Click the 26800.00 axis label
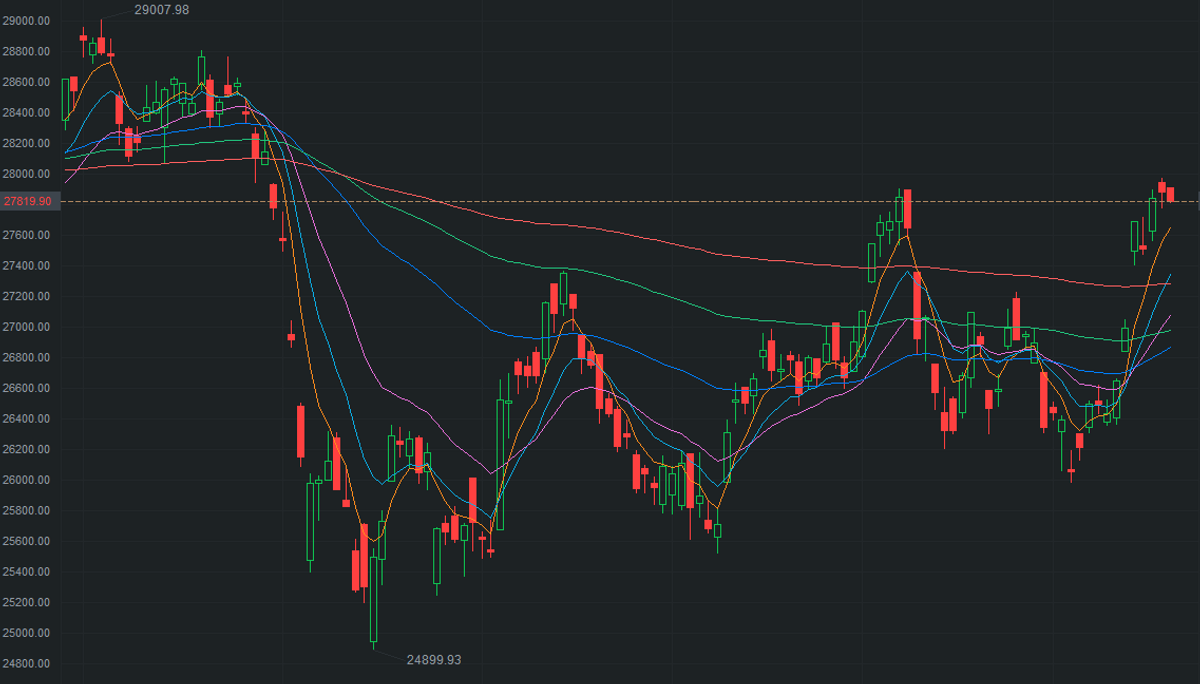Viewport: 1200px width, 684px height. coord(27,358)
